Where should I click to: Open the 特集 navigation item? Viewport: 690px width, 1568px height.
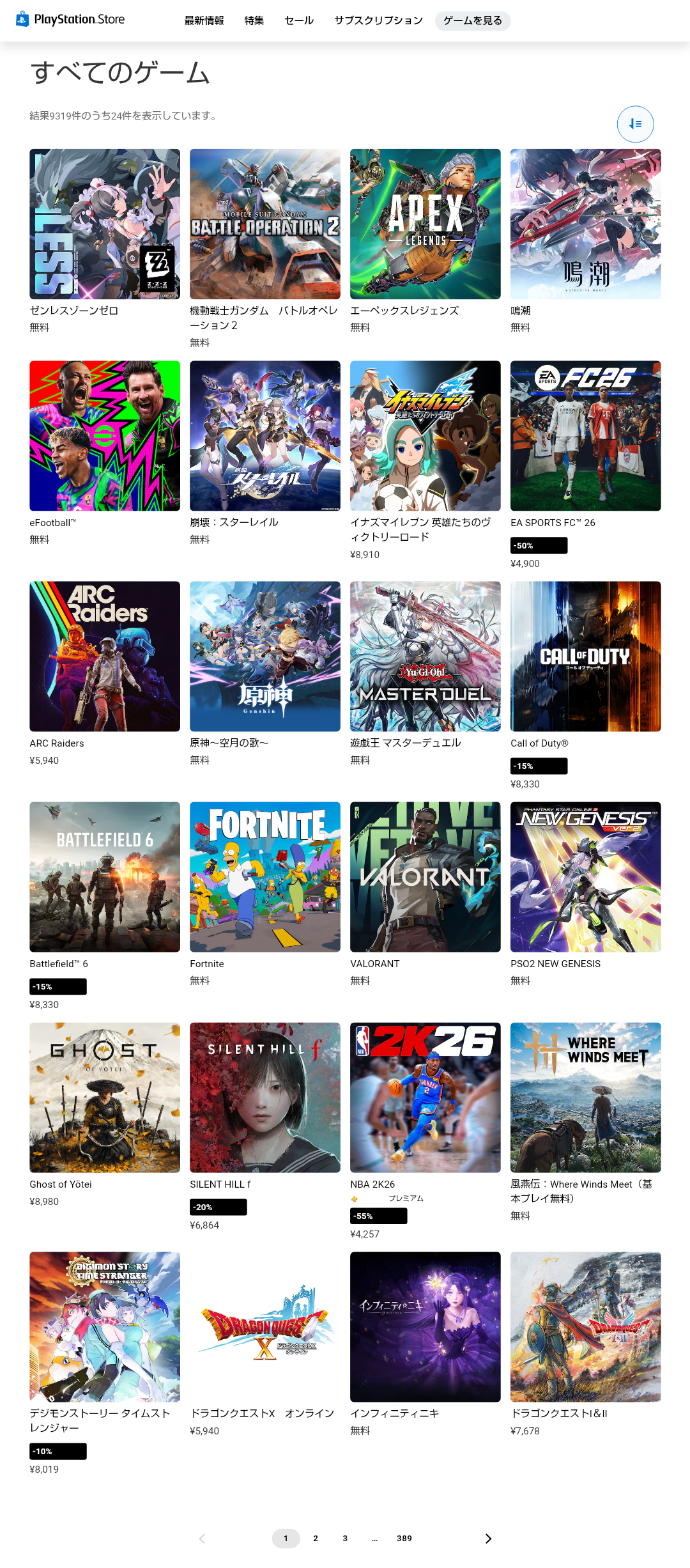254,20
